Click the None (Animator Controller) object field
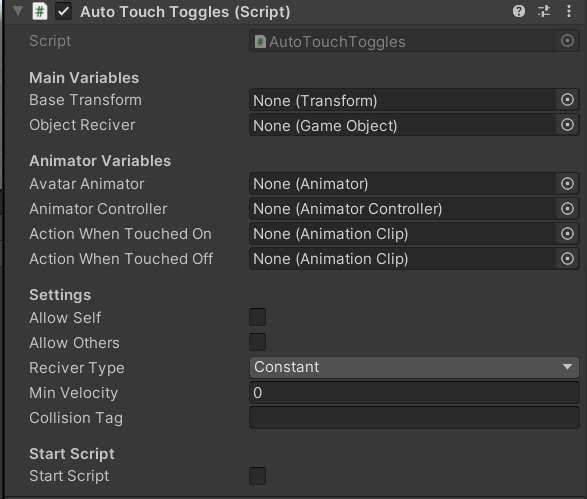Image resolution: width=587 pixels, height=499 pixels. 403,209
